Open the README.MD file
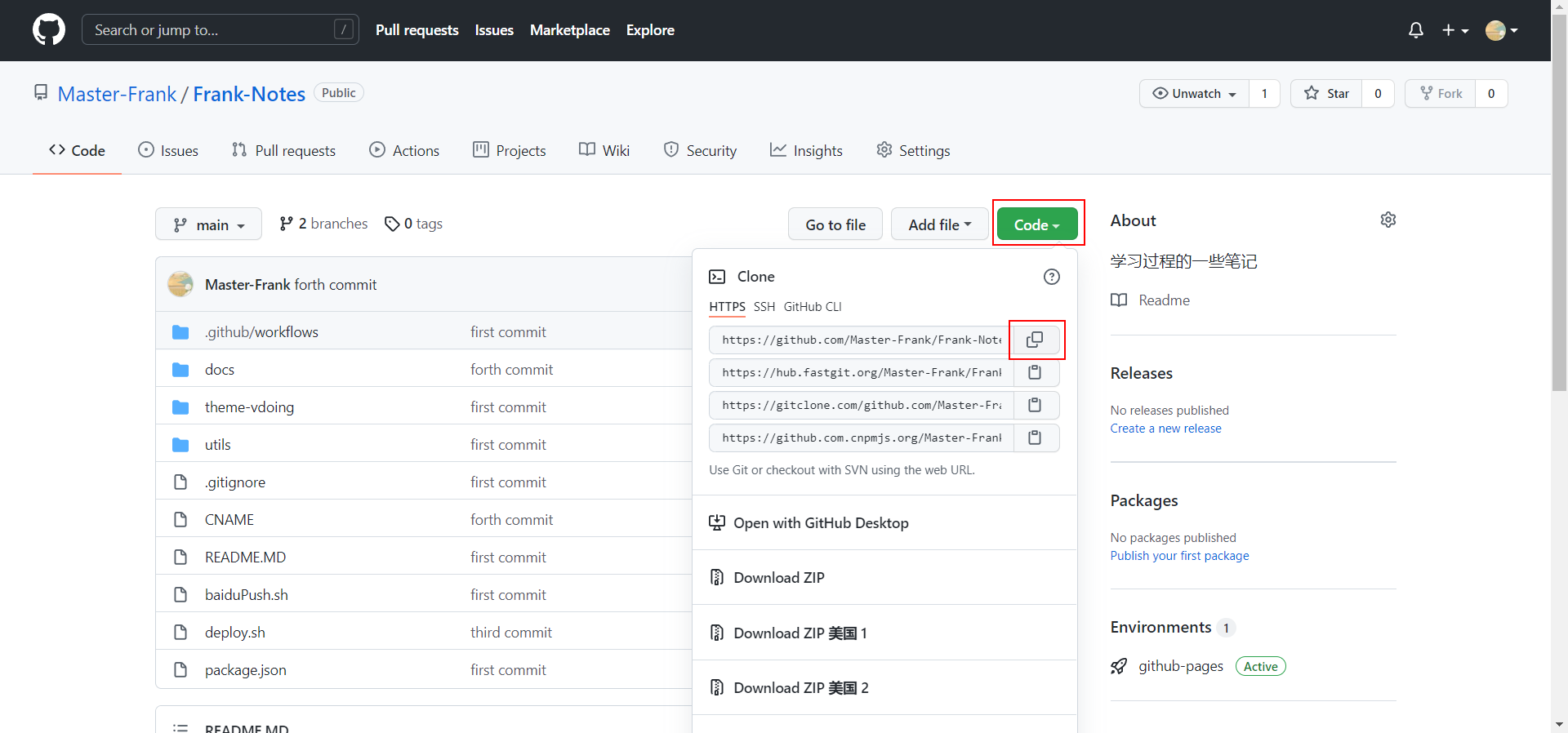 245,558
